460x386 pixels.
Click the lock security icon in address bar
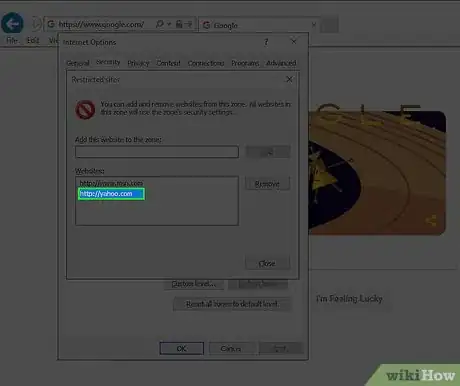click(179, 24)
